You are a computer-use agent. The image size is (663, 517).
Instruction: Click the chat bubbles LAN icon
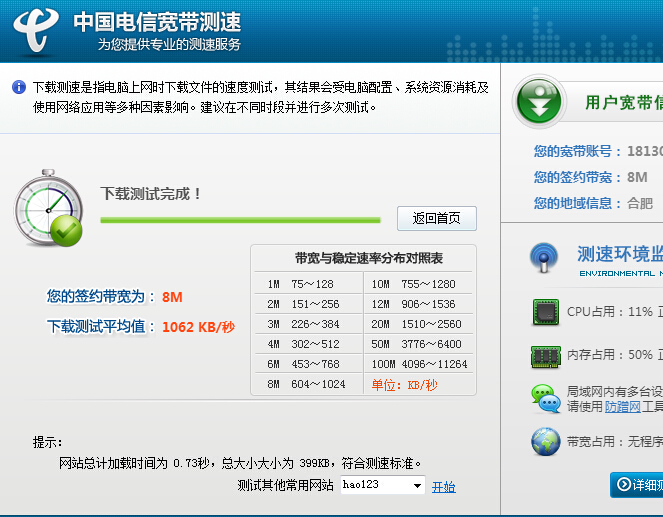point(545,398)
